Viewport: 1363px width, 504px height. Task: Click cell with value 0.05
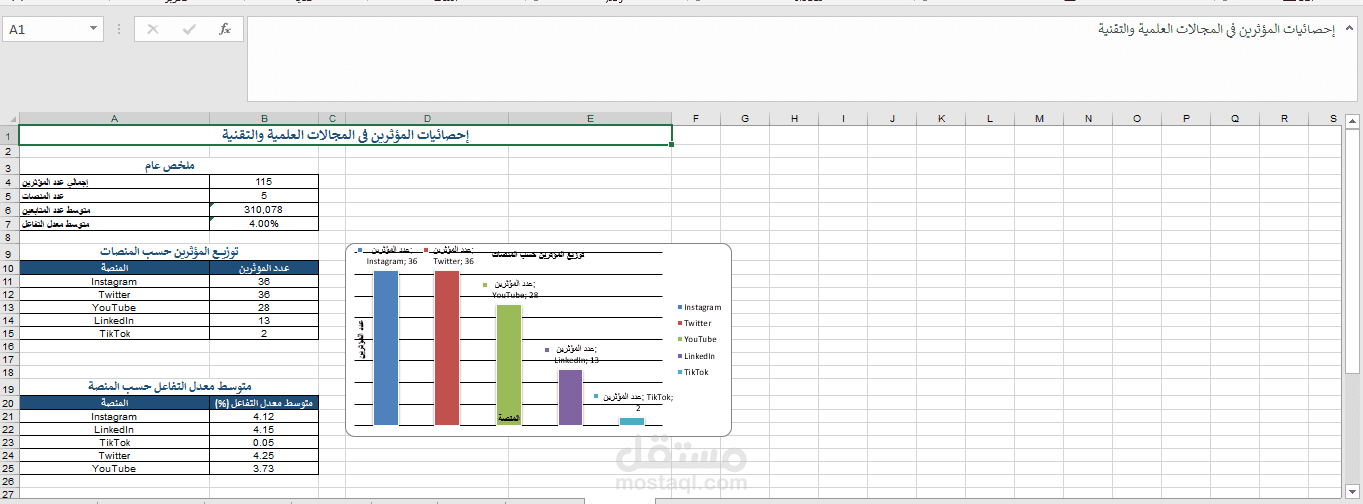point(264,442)
